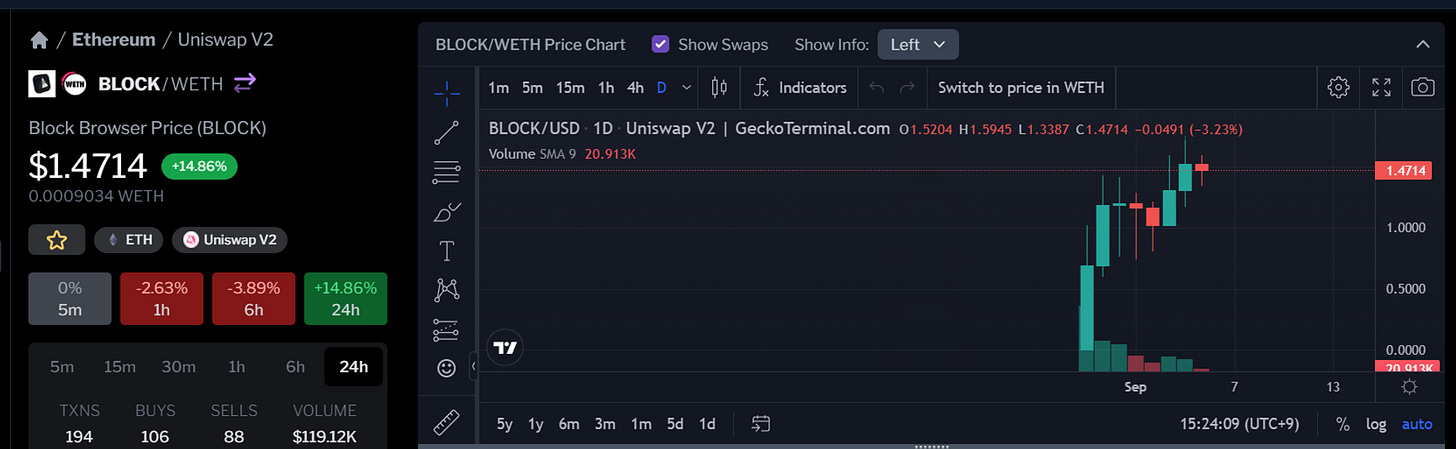This screenshot has width=1456, height=449.
Task: Select the trend line drawing tool
Action: (x=447, y=132)
